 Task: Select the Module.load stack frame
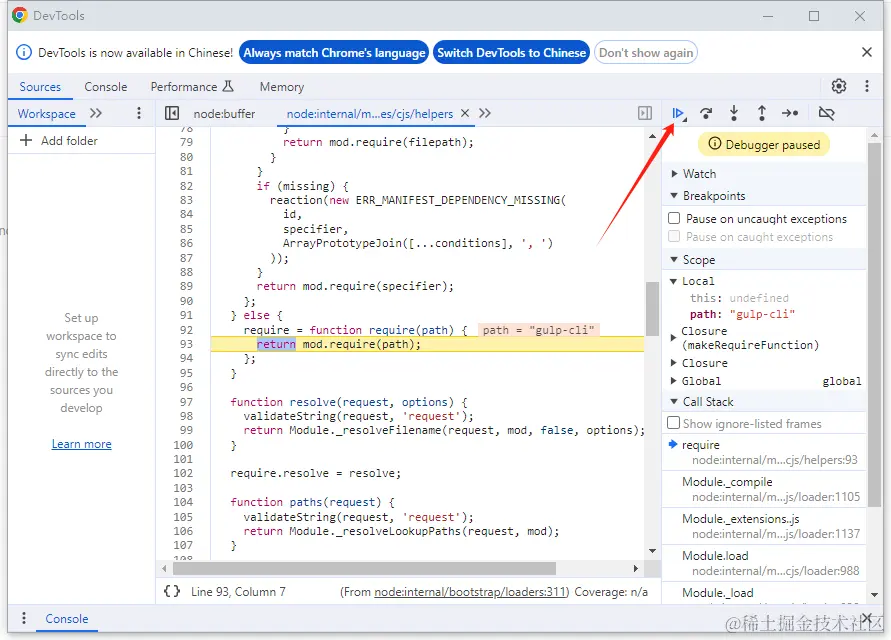[x=765, y=563]
